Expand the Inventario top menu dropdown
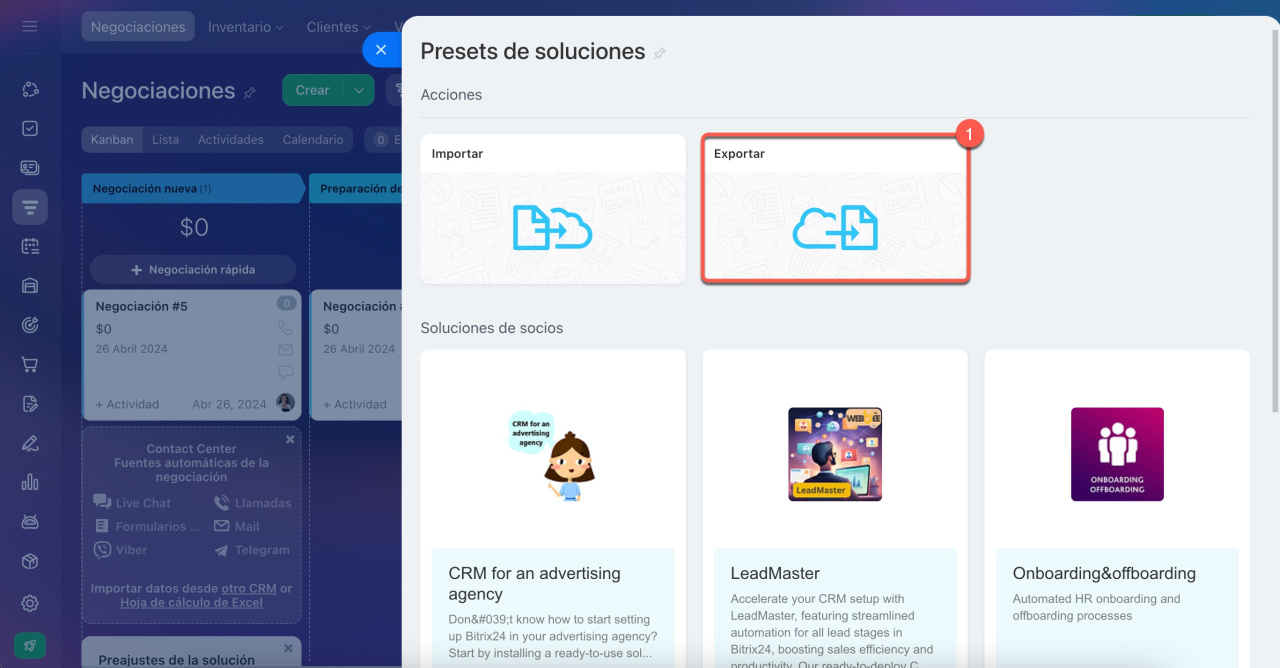 pos(245,27)
